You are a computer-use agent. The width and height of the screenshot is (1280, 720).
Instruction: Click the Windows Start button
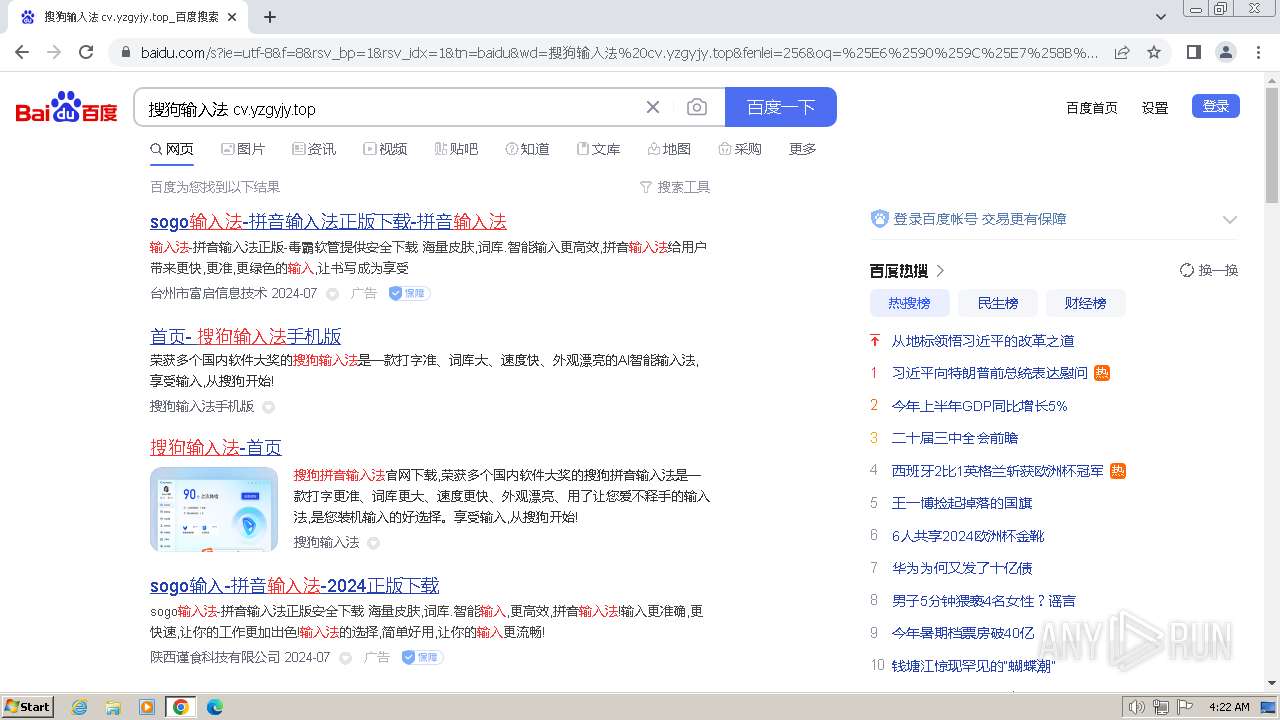click(x=28, y=707)
